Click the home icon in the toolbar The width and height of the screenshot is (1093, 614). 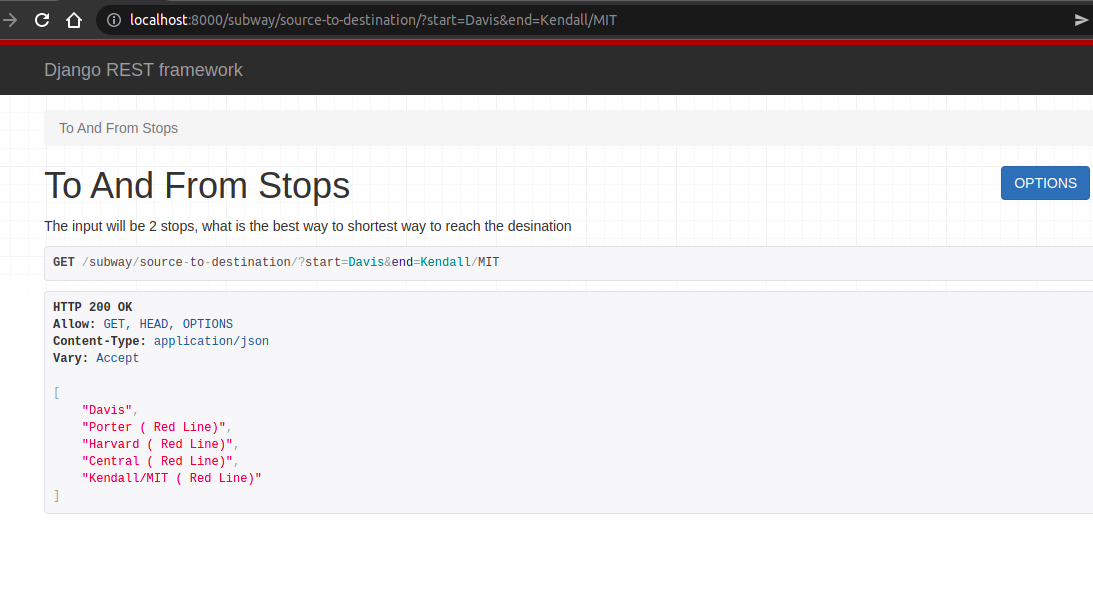point(74,19)
